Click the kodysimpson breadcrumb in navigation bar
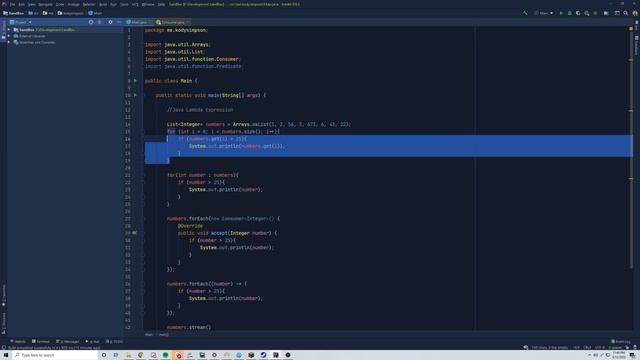 click(71, 13)
